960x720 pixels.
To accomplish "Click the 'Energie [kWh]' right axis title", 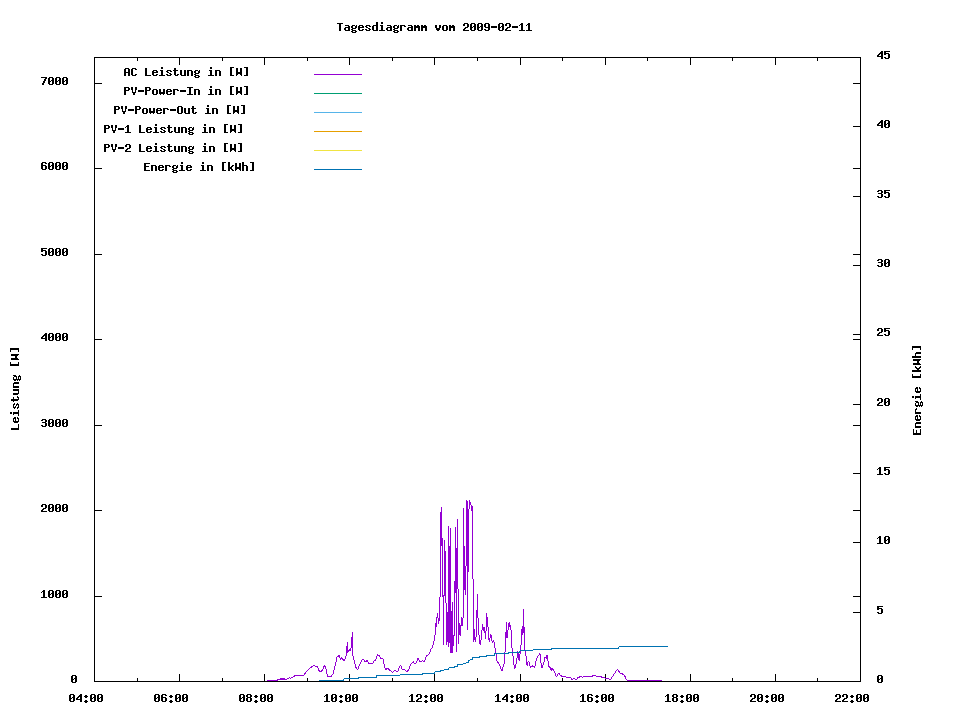I will pos(917,390).
